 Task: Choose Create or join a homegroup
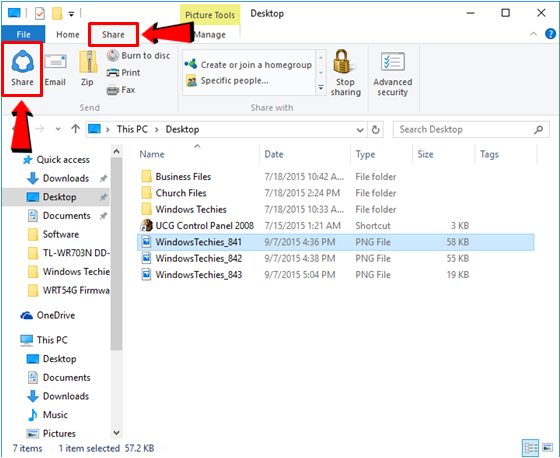click(248, 65)
